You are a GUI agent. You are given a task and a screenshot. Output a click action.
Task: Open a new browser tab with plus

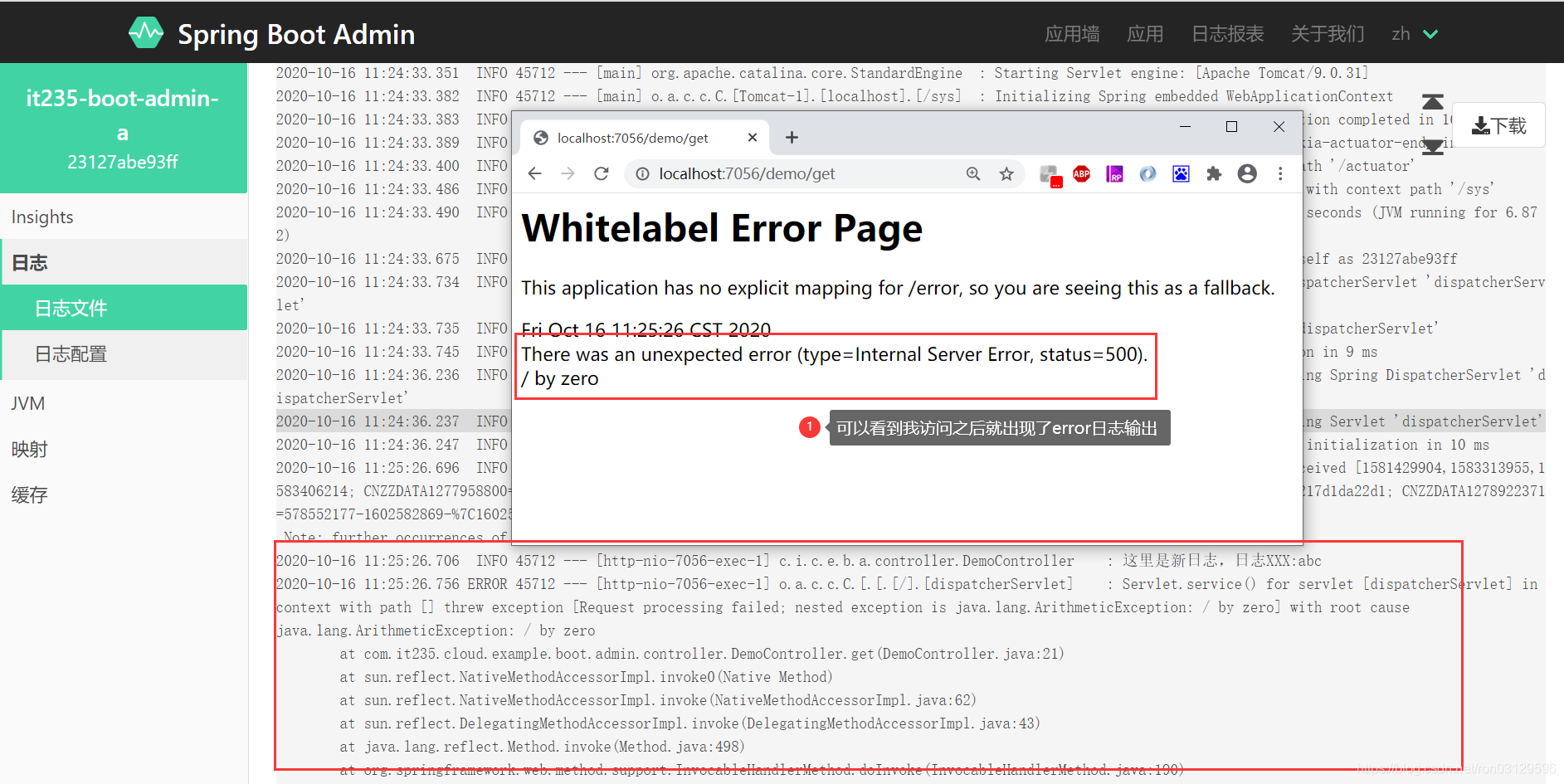pos(792,138)
